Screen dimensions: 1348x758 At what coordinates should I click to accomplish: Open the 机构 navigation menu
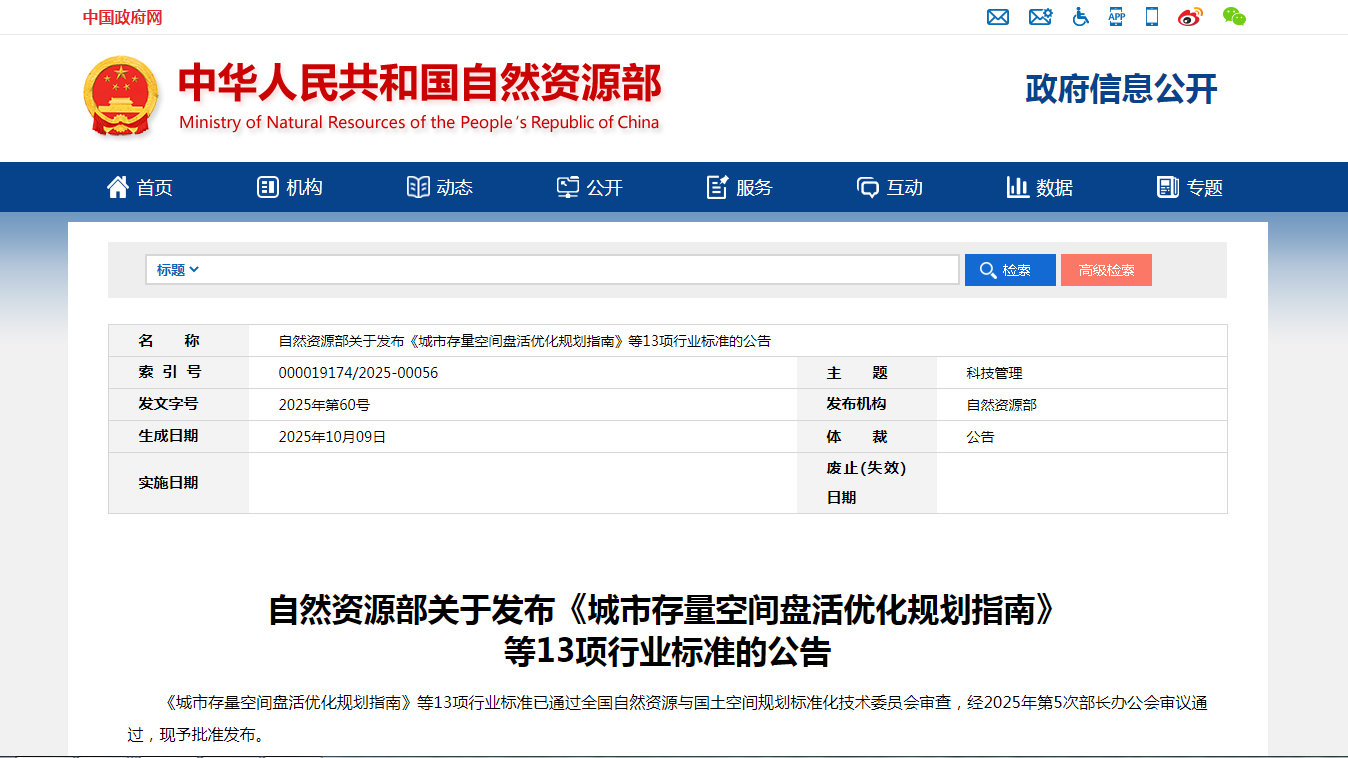[290, 187]
